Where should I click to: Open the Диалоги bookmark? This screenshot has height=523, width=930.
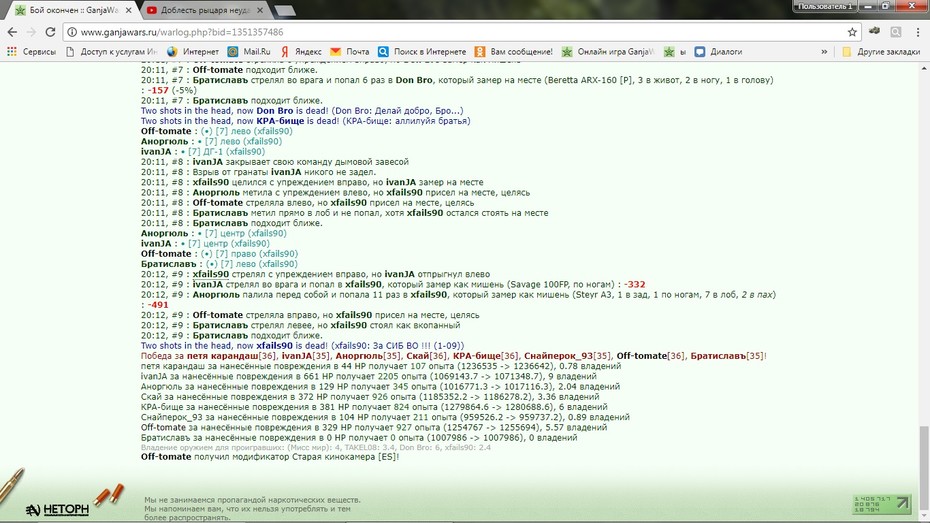[718, 52]
